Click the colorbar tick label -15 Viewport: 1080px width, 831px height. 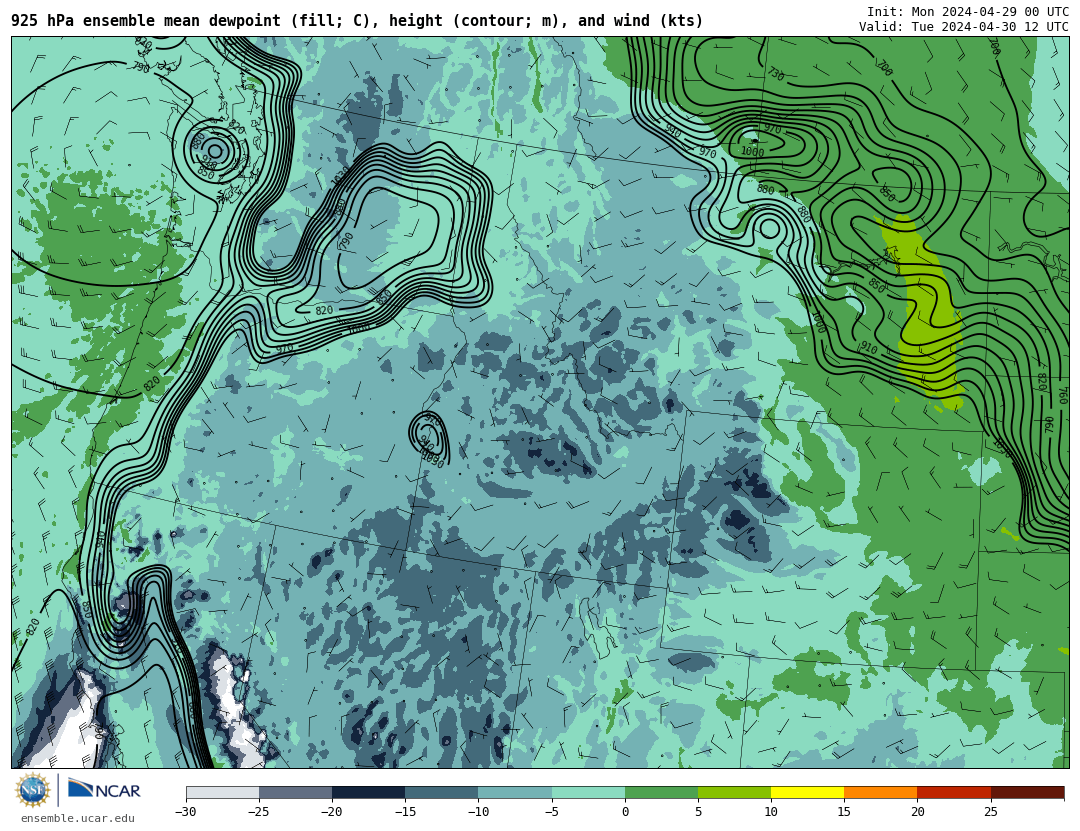405,812
